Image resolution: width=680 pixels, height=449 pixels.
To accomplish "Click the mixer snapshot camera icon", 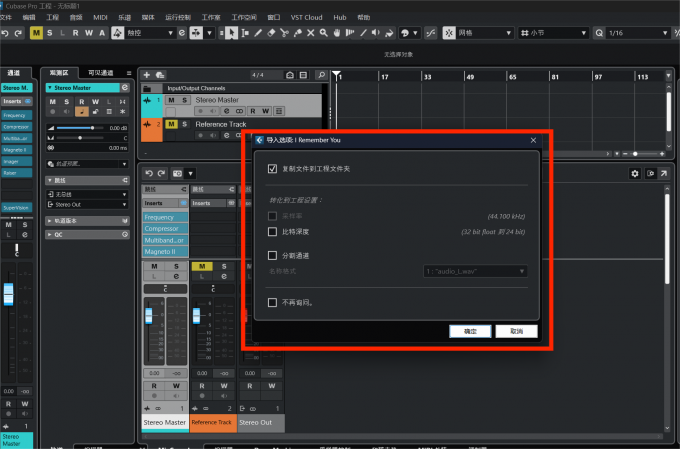I will pyautogui.click(x=177, y=174).
